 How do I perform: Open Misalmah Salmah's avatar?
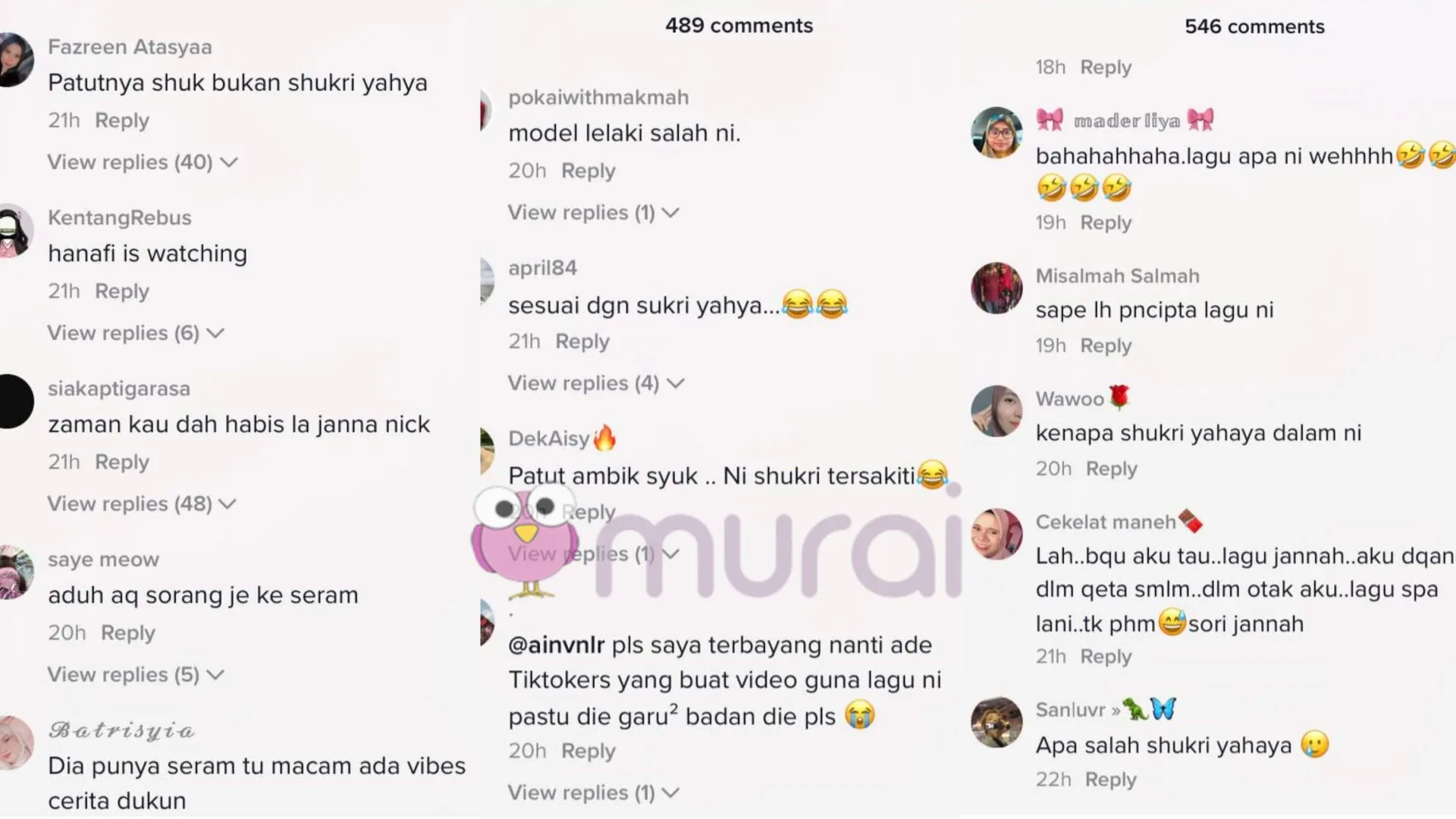tap(996, 288)
